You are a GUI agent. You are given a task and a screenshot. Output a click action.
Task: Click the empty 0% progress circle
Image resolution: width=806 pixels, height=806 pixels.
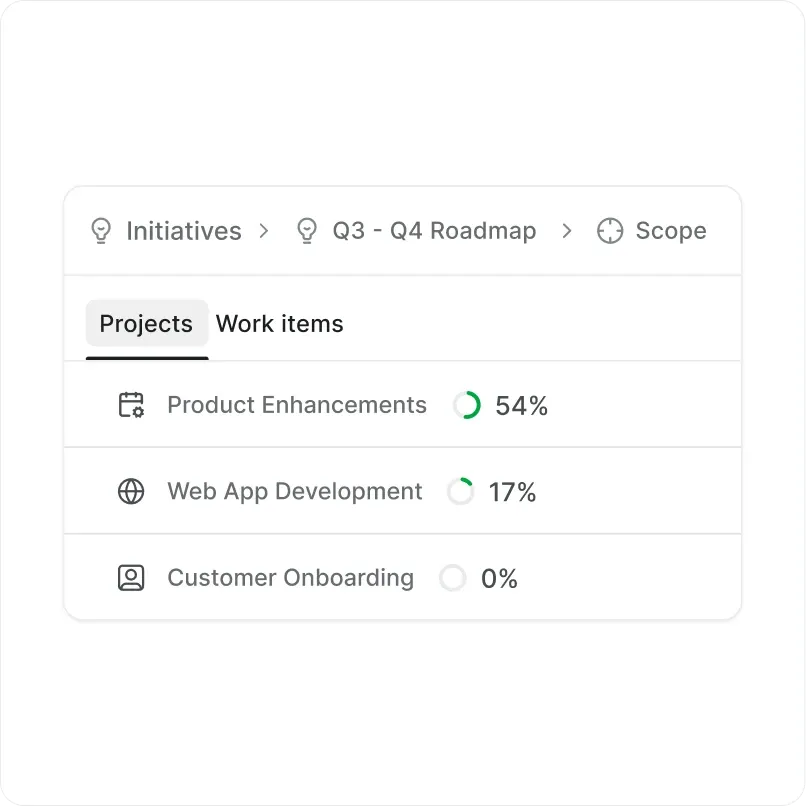tap(453, 578)
